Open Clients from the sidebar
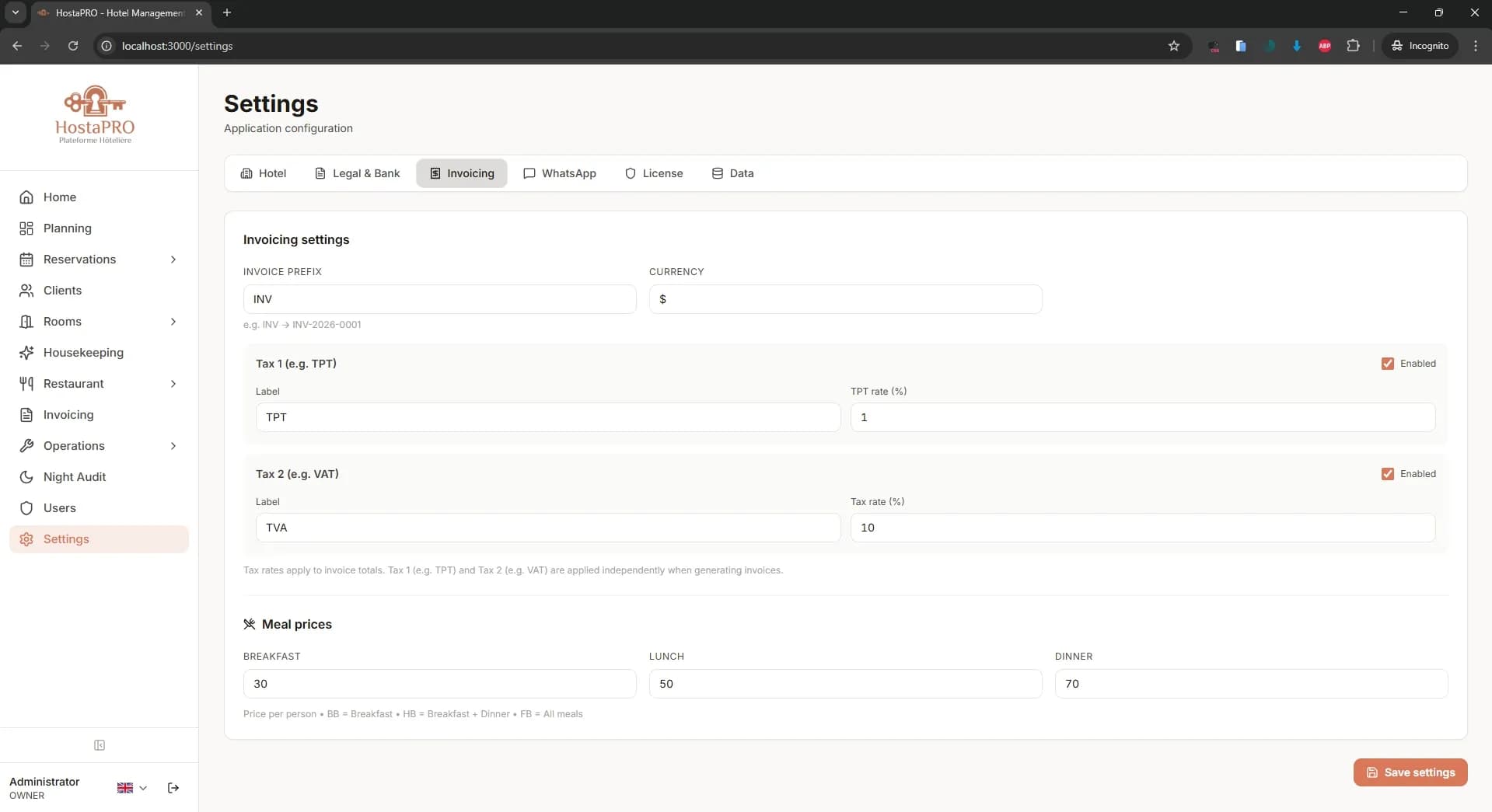 pos(62,290)
